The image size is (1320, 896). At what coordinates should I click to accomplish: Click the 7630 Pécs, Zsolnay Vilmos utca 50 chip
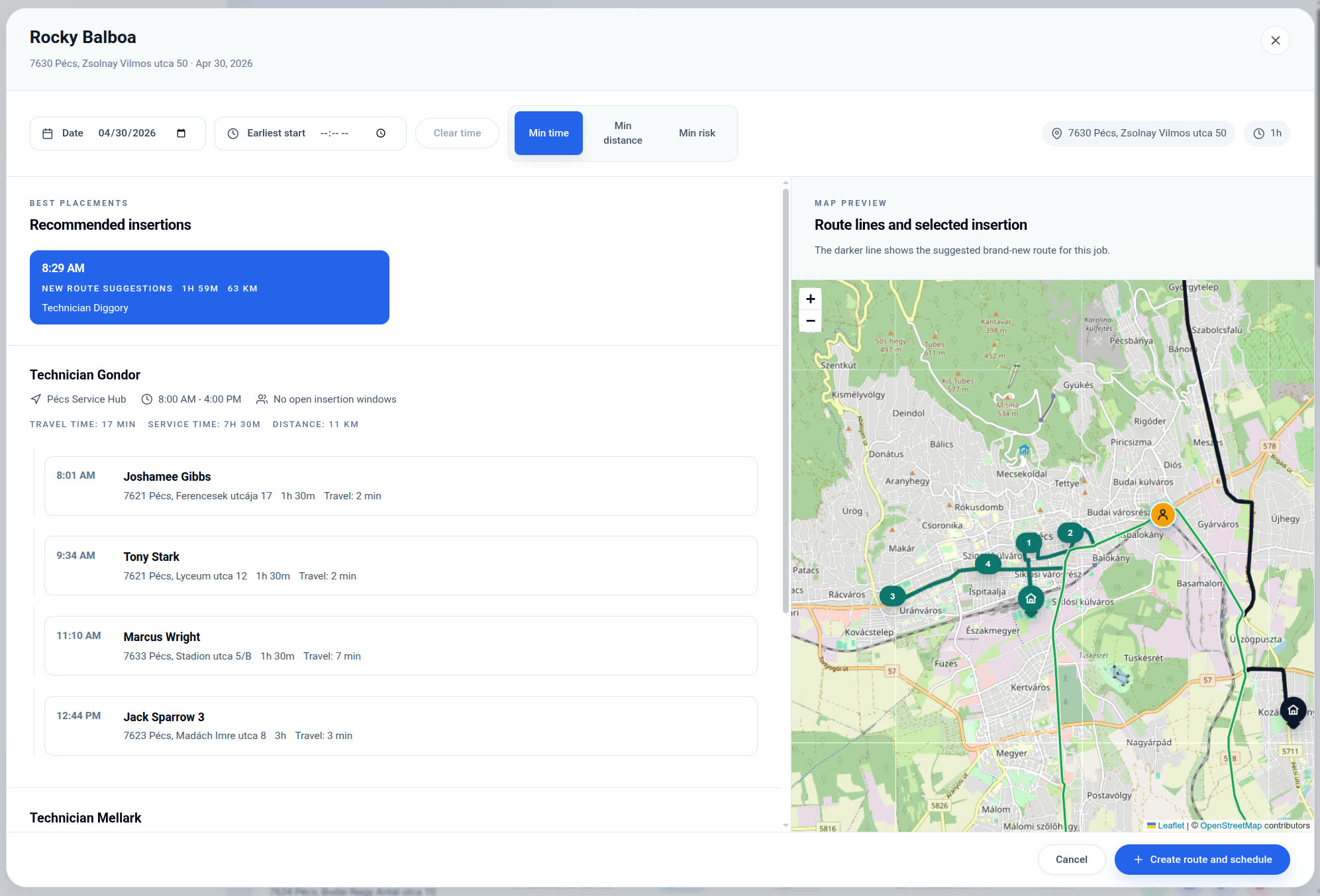(1139, 133)
